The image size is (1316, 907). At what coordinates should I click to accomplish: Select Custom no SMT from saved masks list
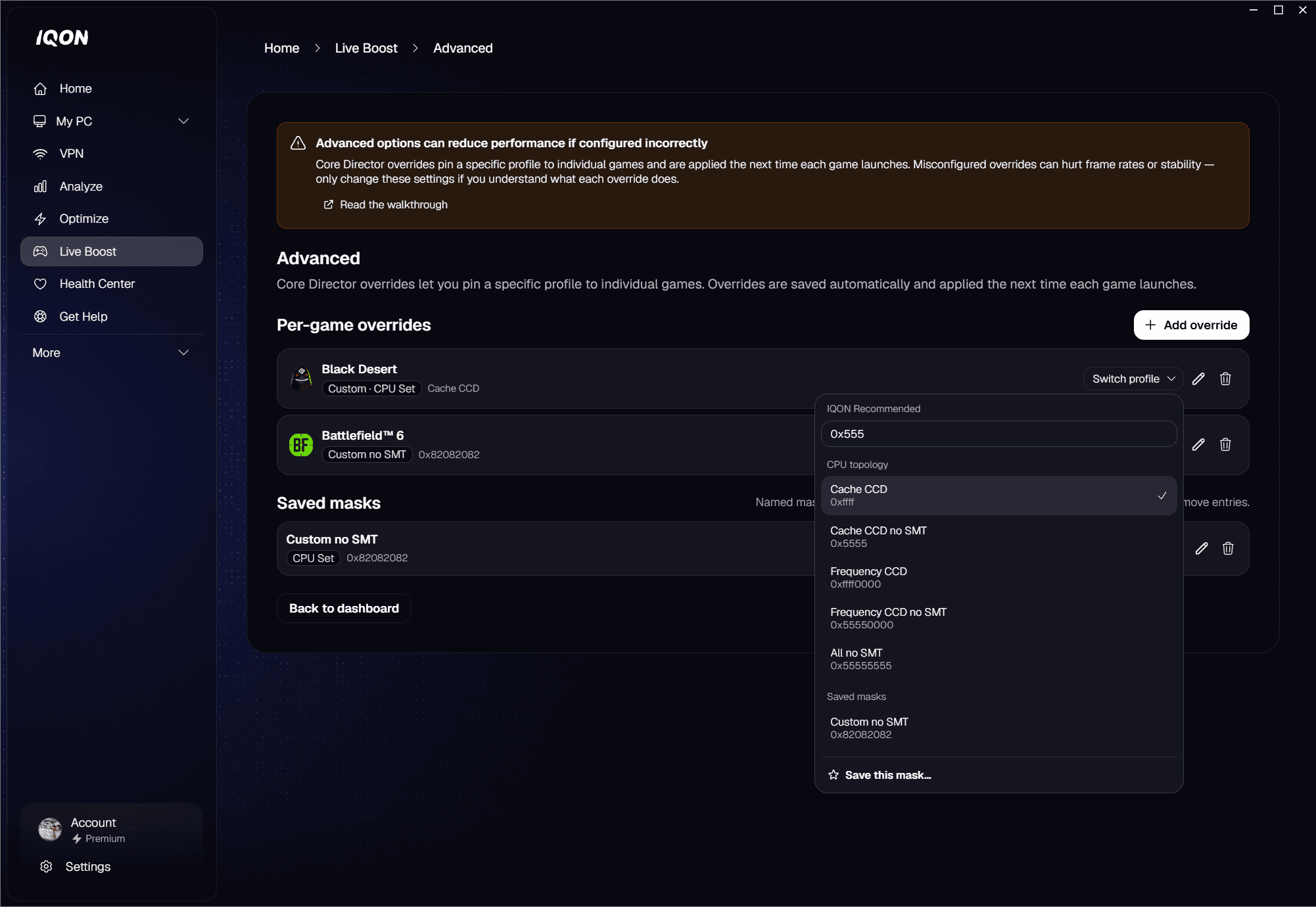[999, 728]
